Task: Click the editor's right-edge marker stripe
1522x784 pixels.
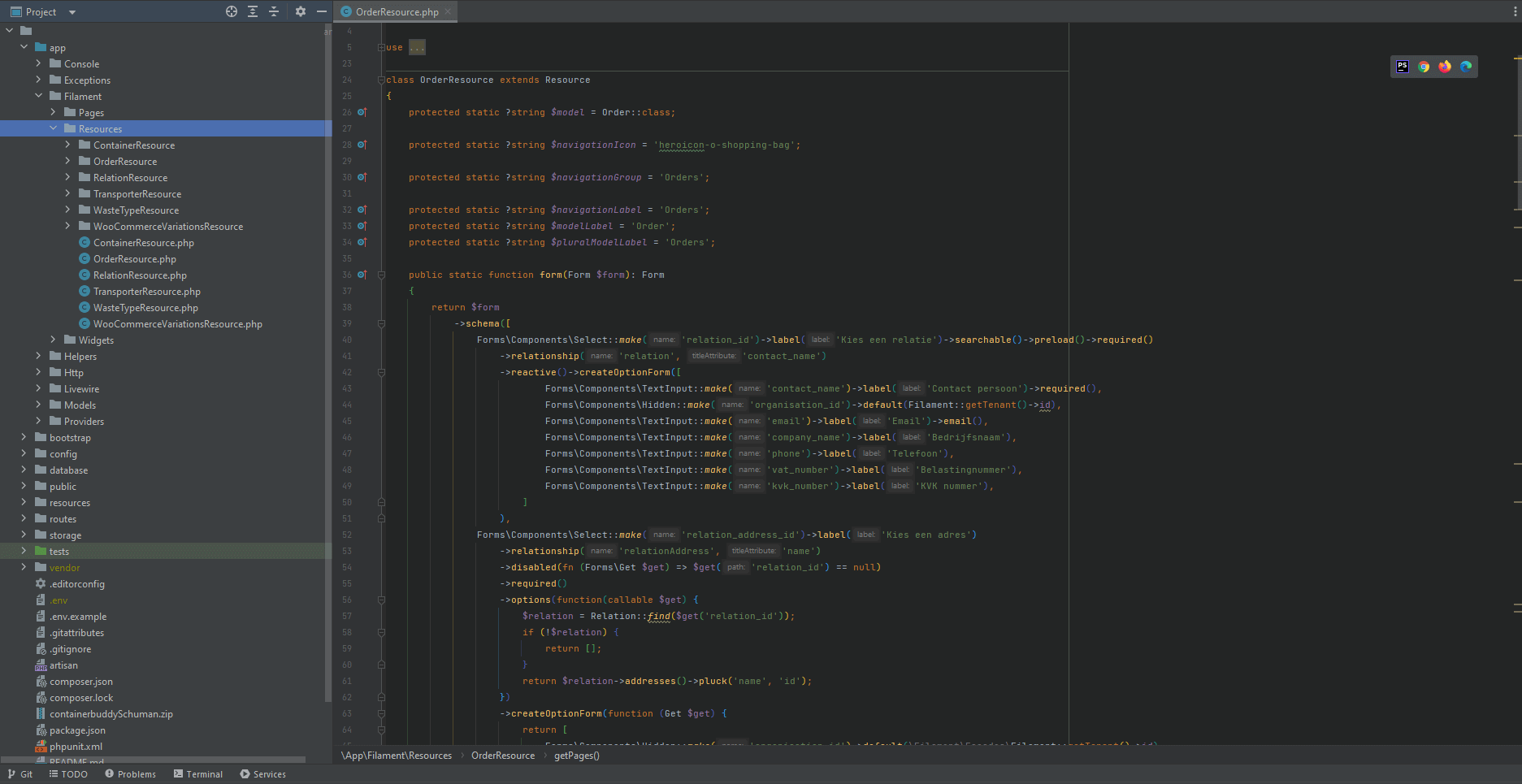Action: tap(1517, 382)
